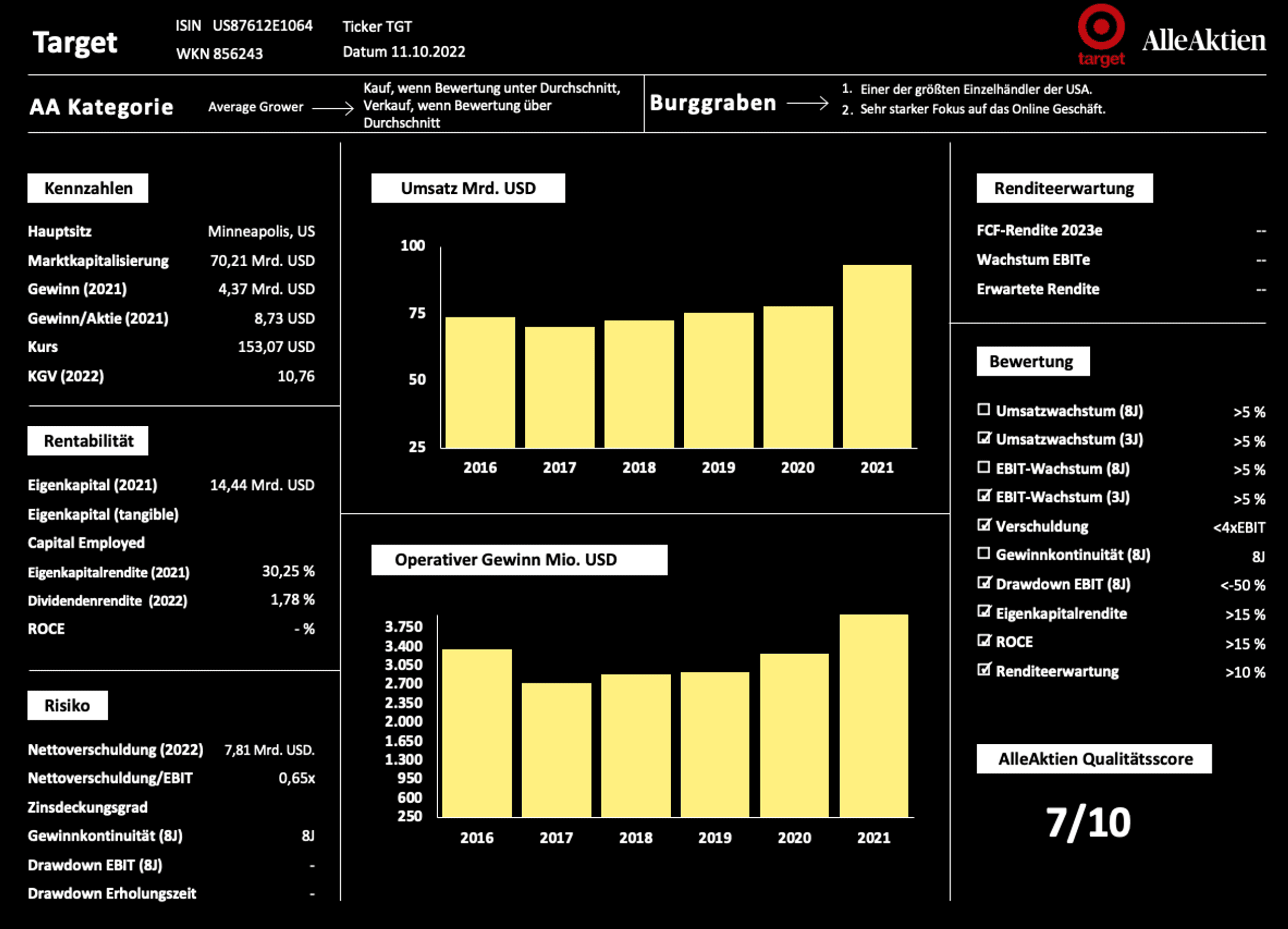Viewport: 1288px width, 929px height.
Task: Click the ISIN value US87612E1064
Action: [x=262, y=26]
